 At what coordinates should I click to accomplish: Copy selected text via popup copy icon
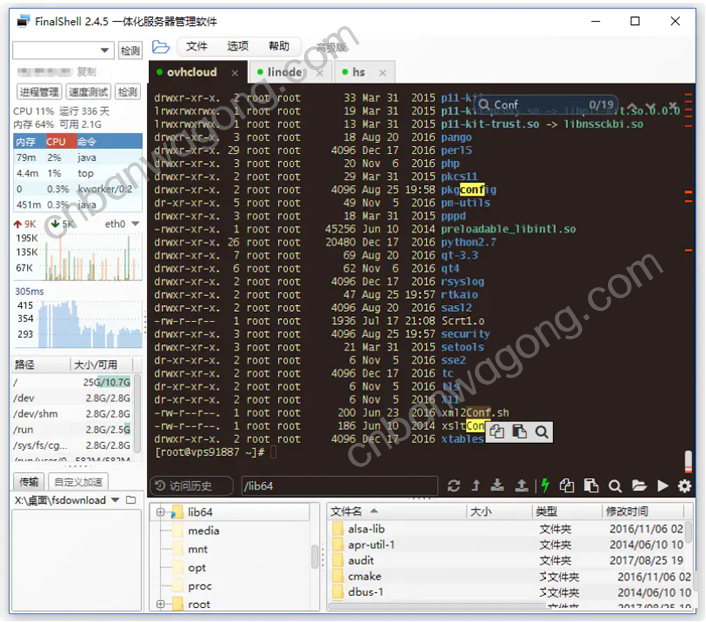pos(497,432)
